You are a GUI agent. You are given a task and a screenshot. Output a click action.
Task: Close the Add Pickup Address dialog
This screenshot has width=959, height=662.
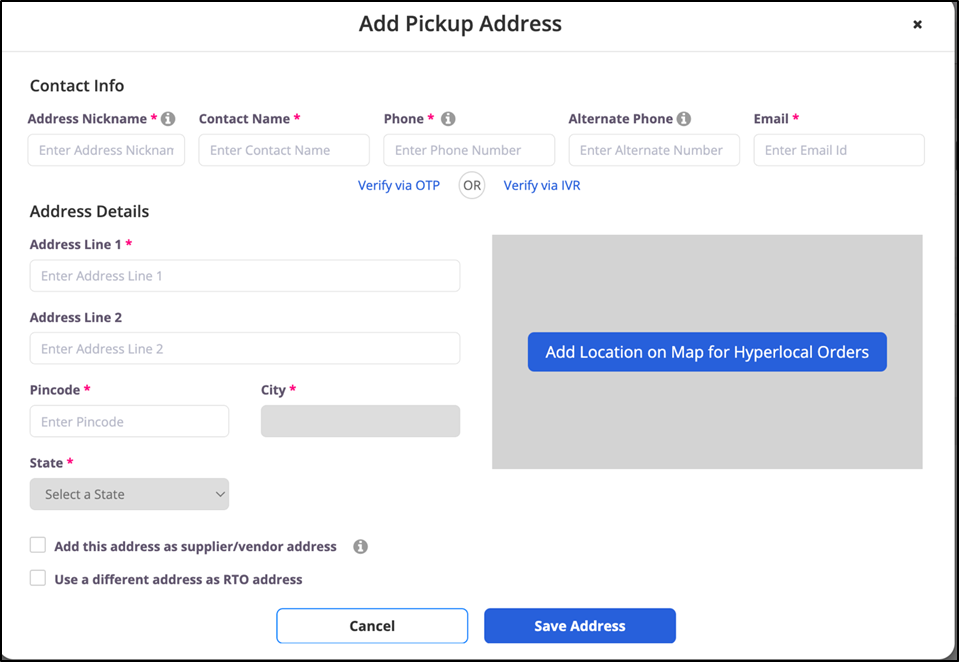917,25
